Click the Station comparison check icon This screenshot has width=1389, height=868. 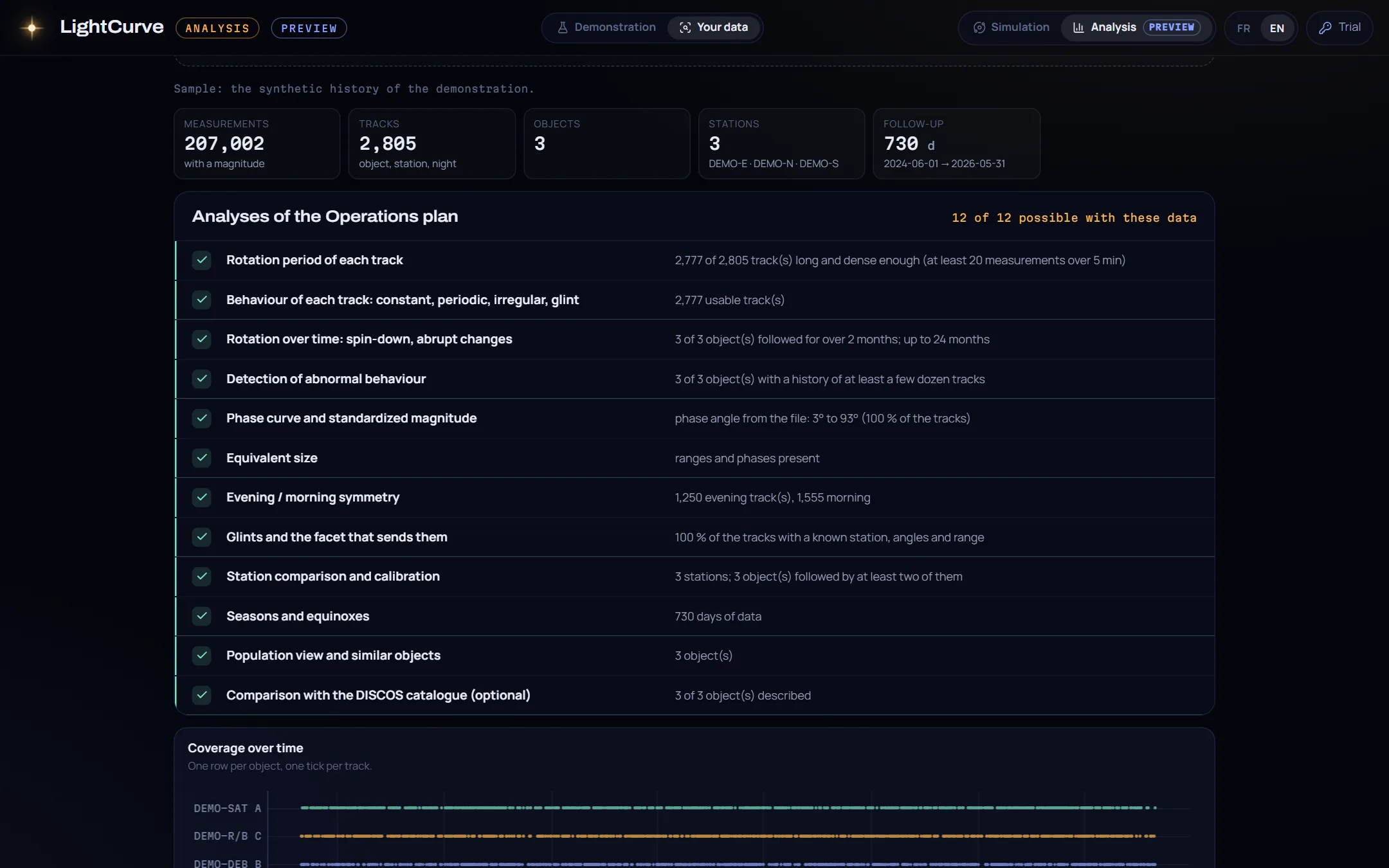202,577
